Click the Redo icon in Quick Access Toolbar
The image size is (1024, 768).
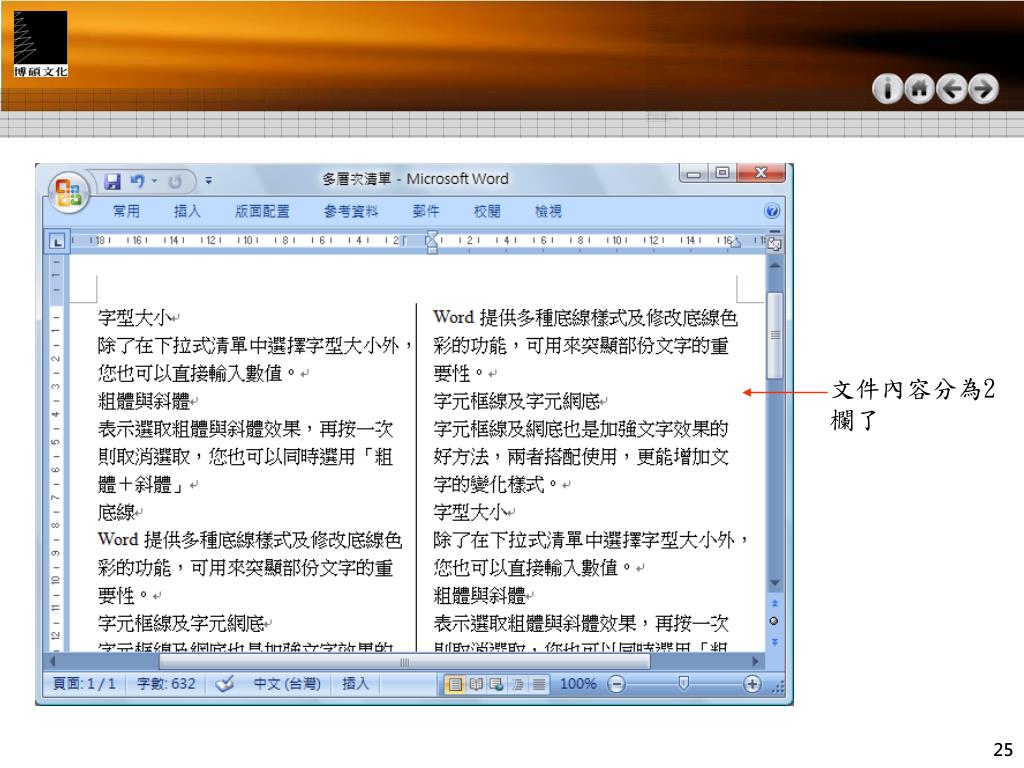click(x=175, y=182)
